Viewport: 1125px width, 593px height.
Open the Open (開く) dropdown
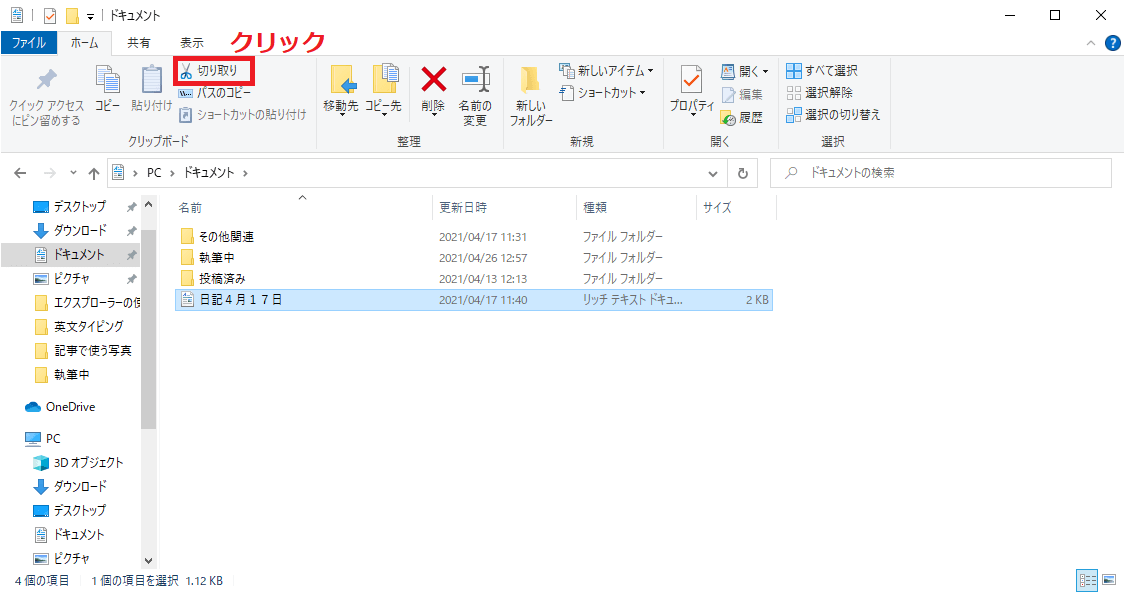745,71
